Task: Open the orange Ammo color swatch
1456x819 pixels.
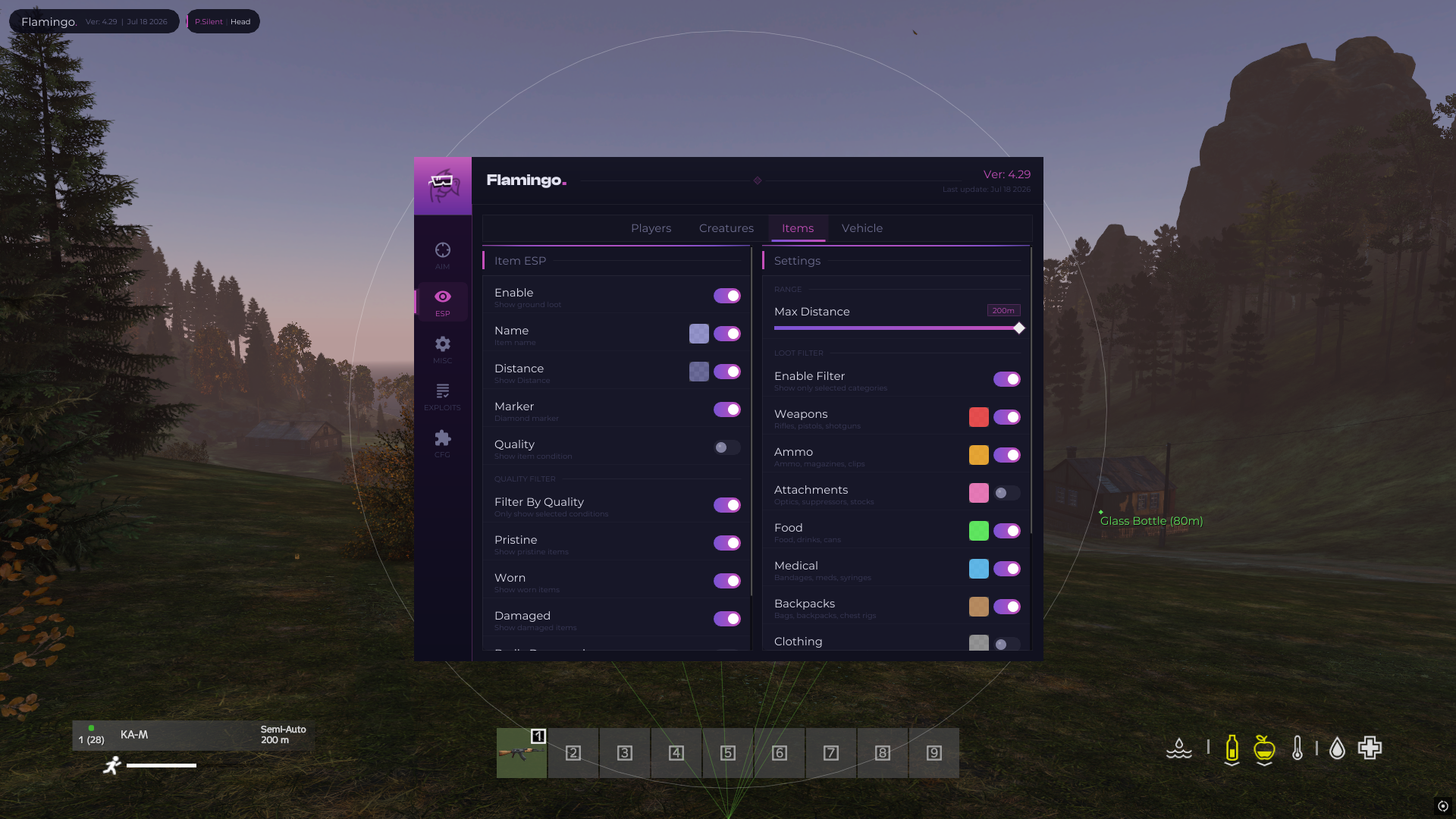Action: coord(979,455)
